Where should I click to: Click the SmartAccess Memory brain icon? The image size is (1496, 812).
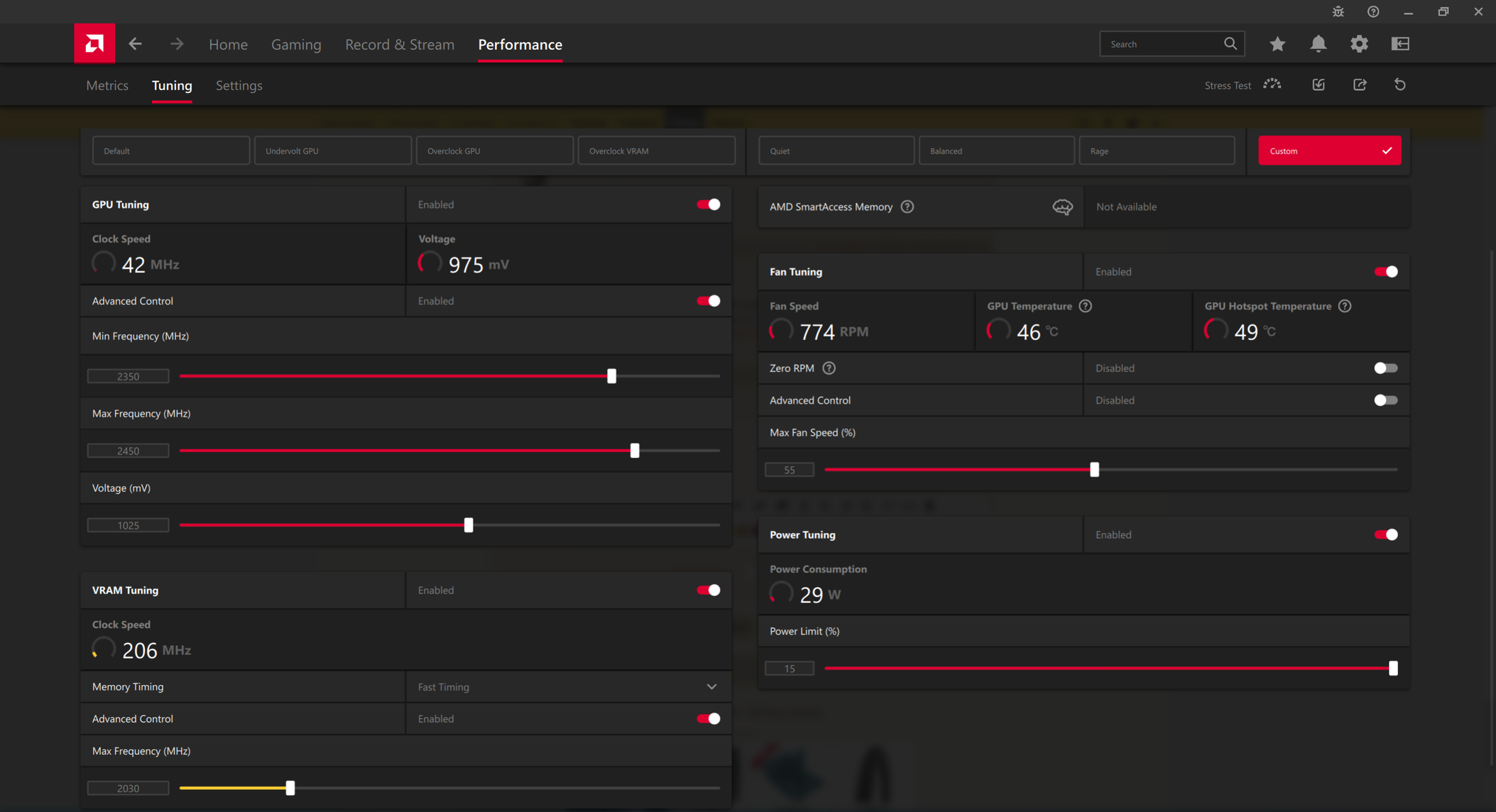click(x=1062, y=207)
